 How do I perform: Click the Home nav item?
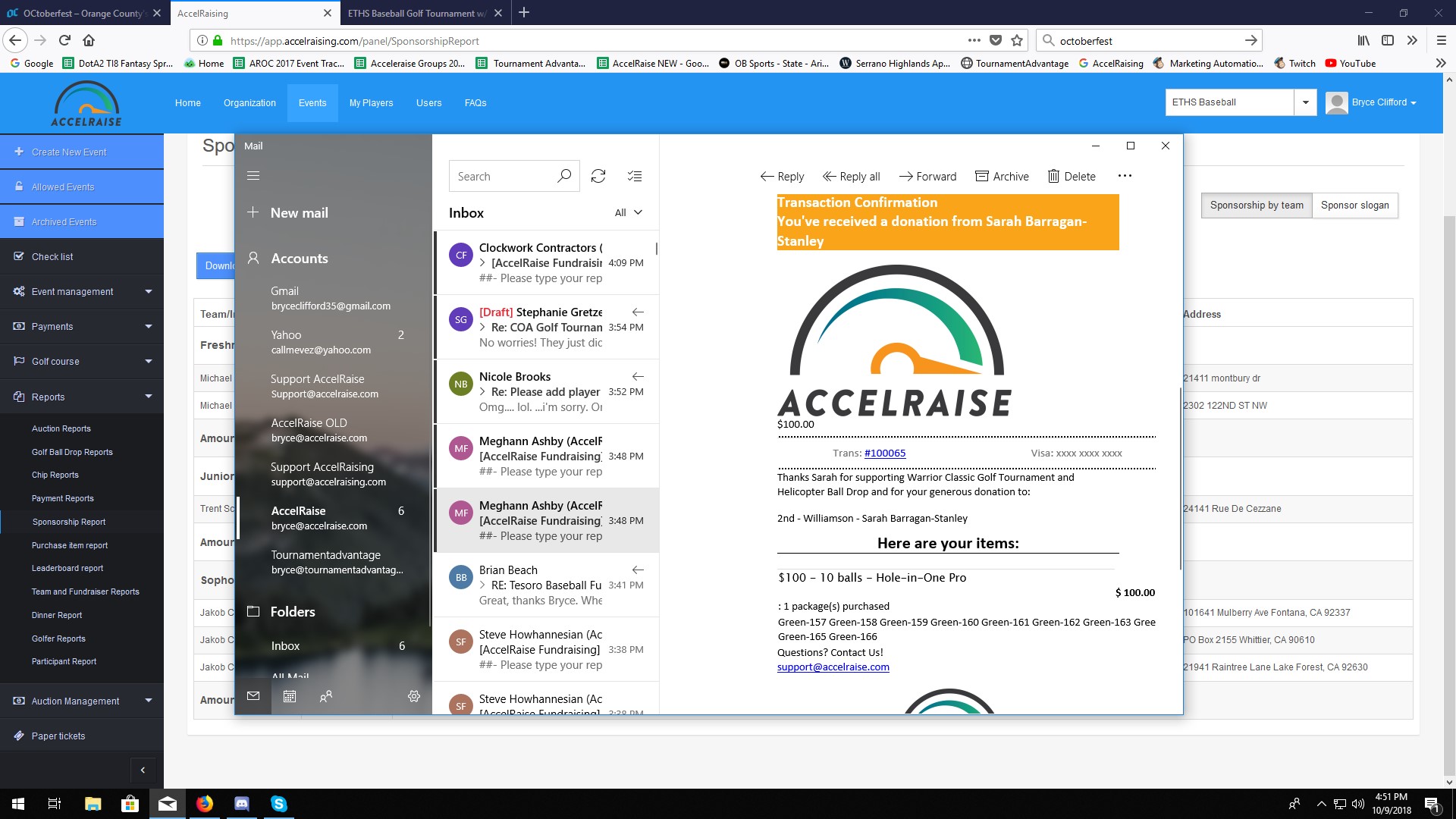[188, 102]
